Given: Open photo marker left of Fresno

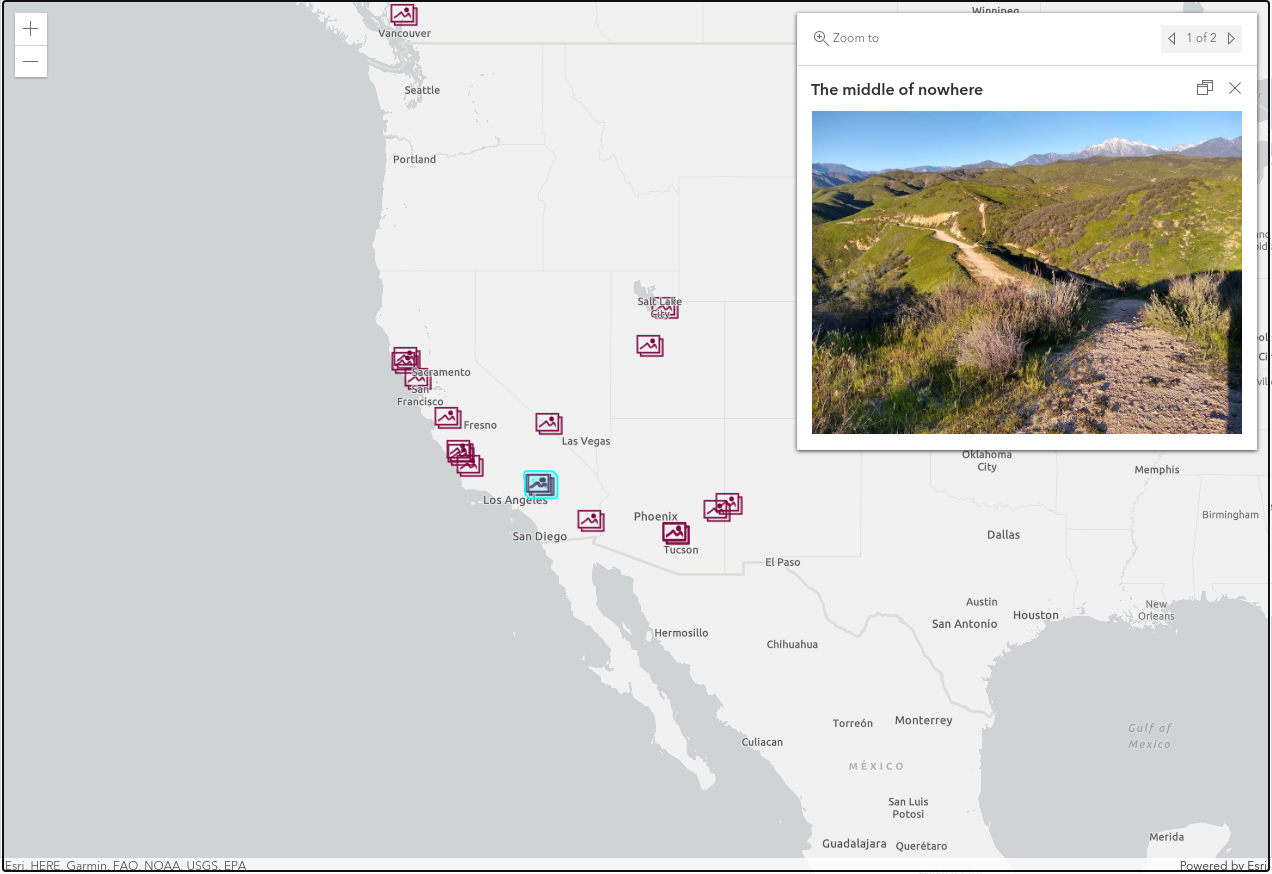Looking at the screenshot, I should (447, 417).
